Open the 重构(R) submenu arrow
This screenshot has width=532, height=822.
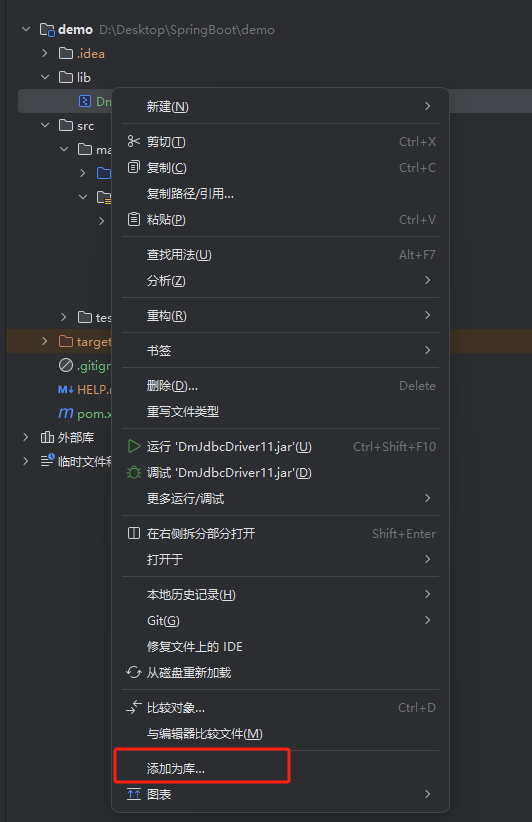pyautogui.click(x=428, y=315)
